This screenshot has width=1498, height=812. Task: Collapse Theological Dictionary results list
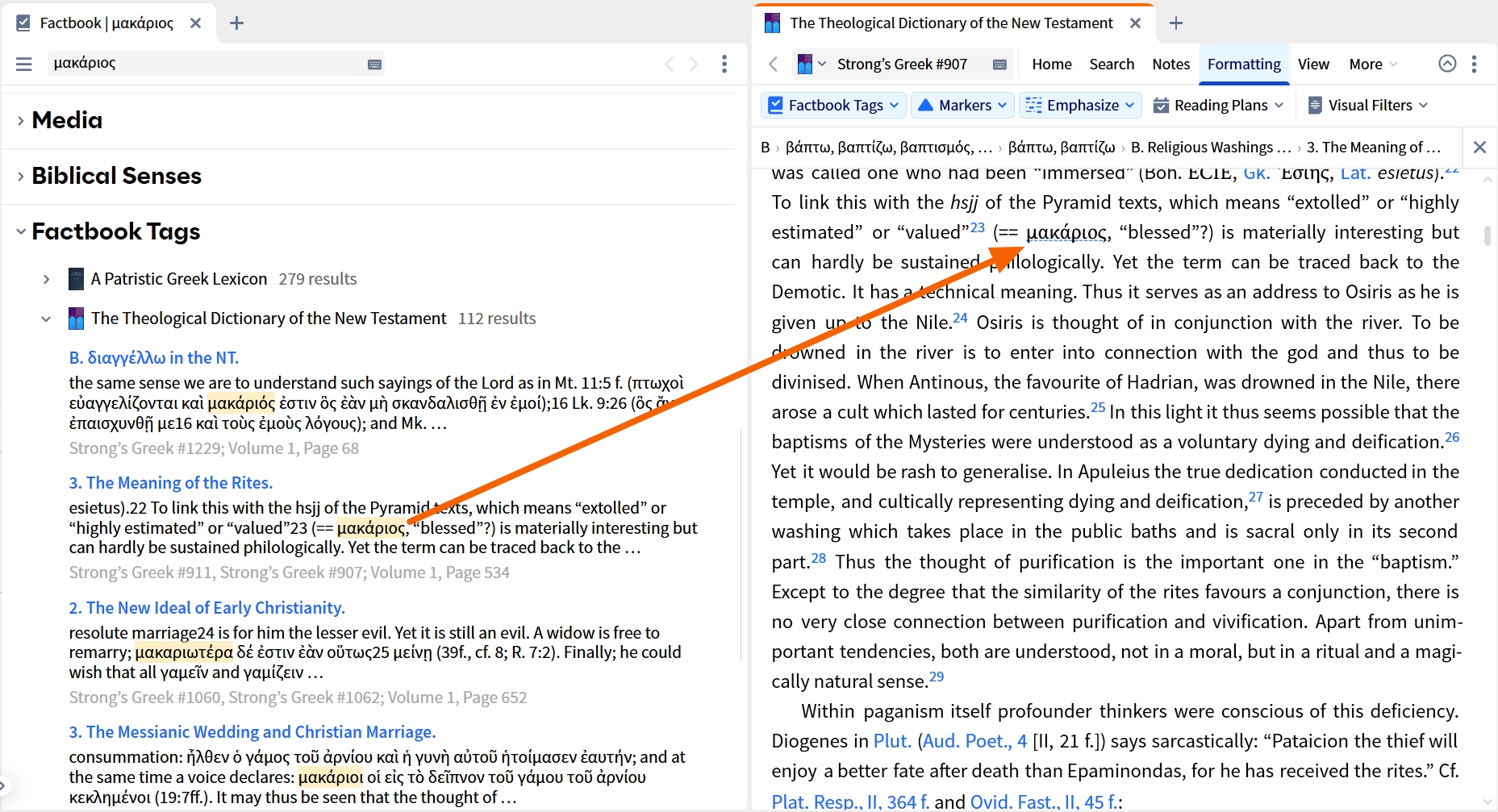46,319
